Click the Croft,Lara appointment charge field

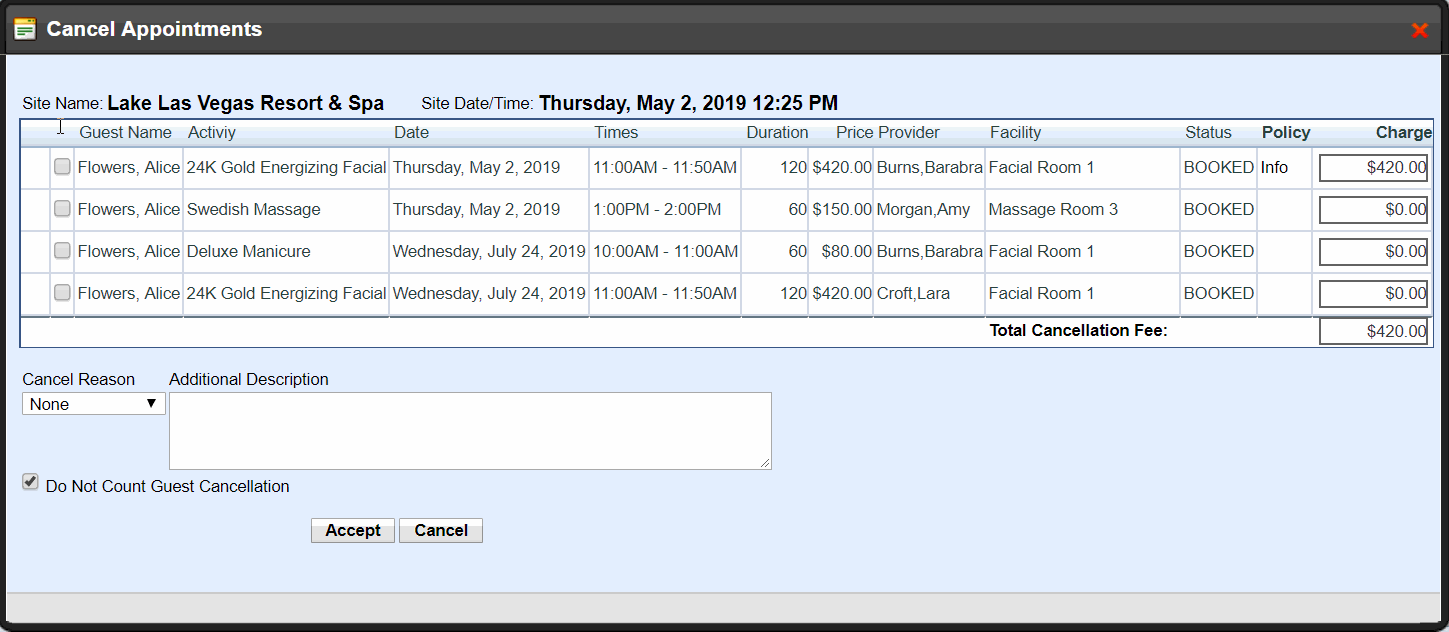pyautogui.click(x=1373, y=294)
